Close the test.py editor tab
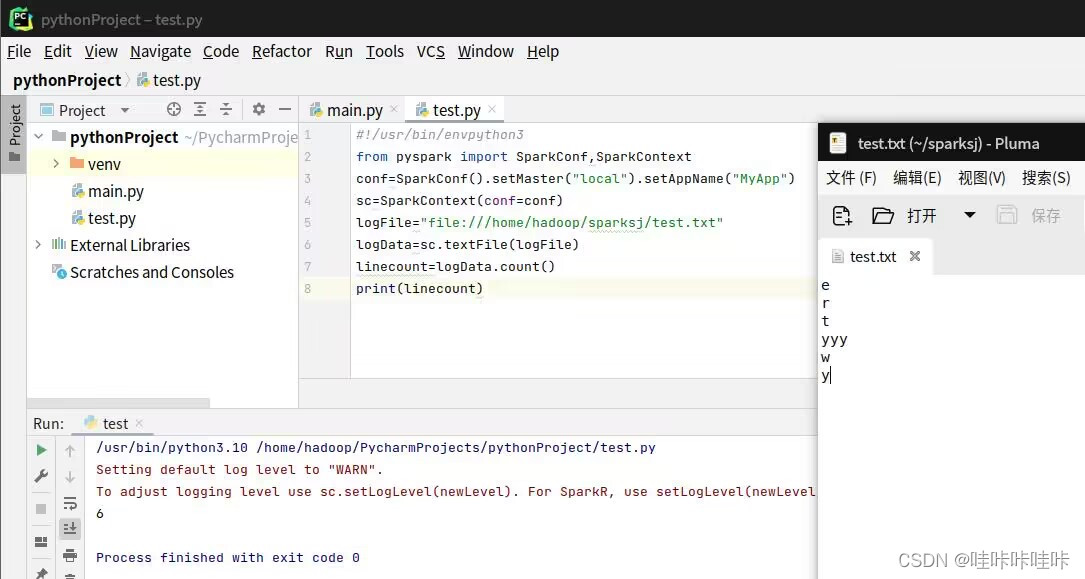Image resolution: width=1085 pixels, height=579 pixels. [492, 109]
